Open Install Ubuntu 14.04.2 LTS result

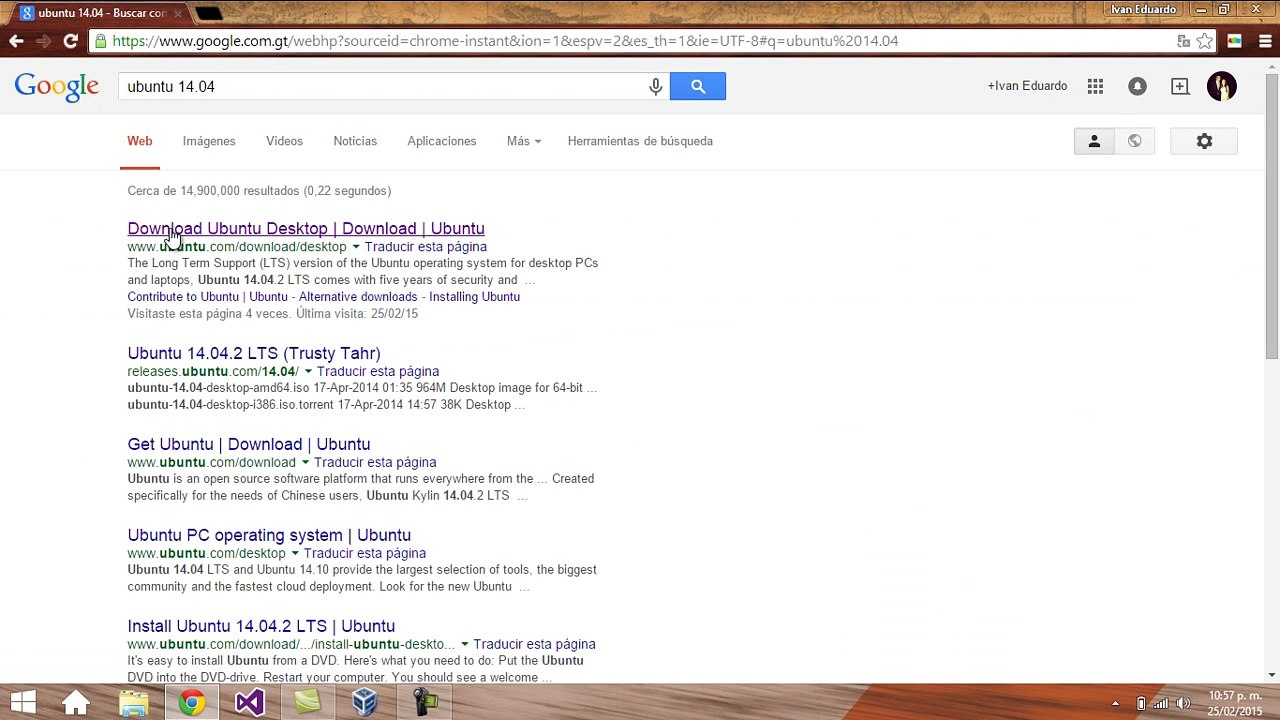[x=261, y=627]
